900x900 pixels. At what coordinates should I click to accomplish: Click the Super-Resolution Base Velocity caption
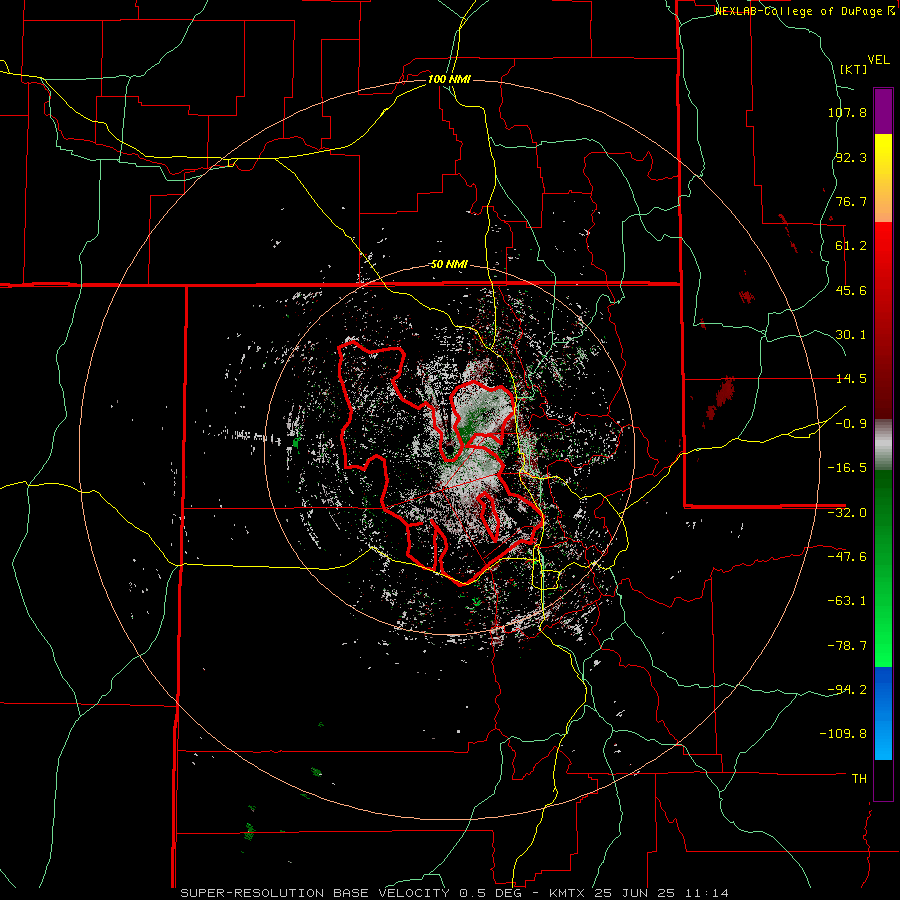point(455,893)
